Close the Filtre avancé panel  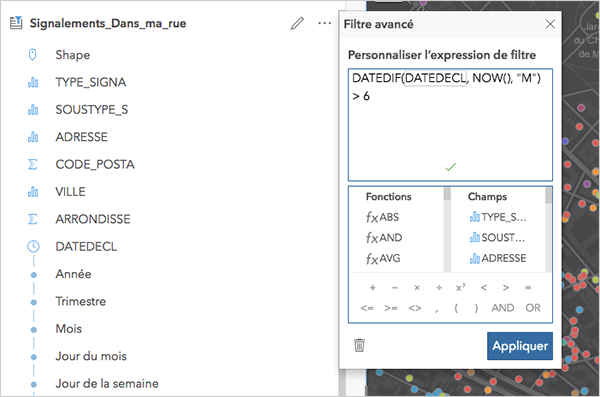click(550, 24)
